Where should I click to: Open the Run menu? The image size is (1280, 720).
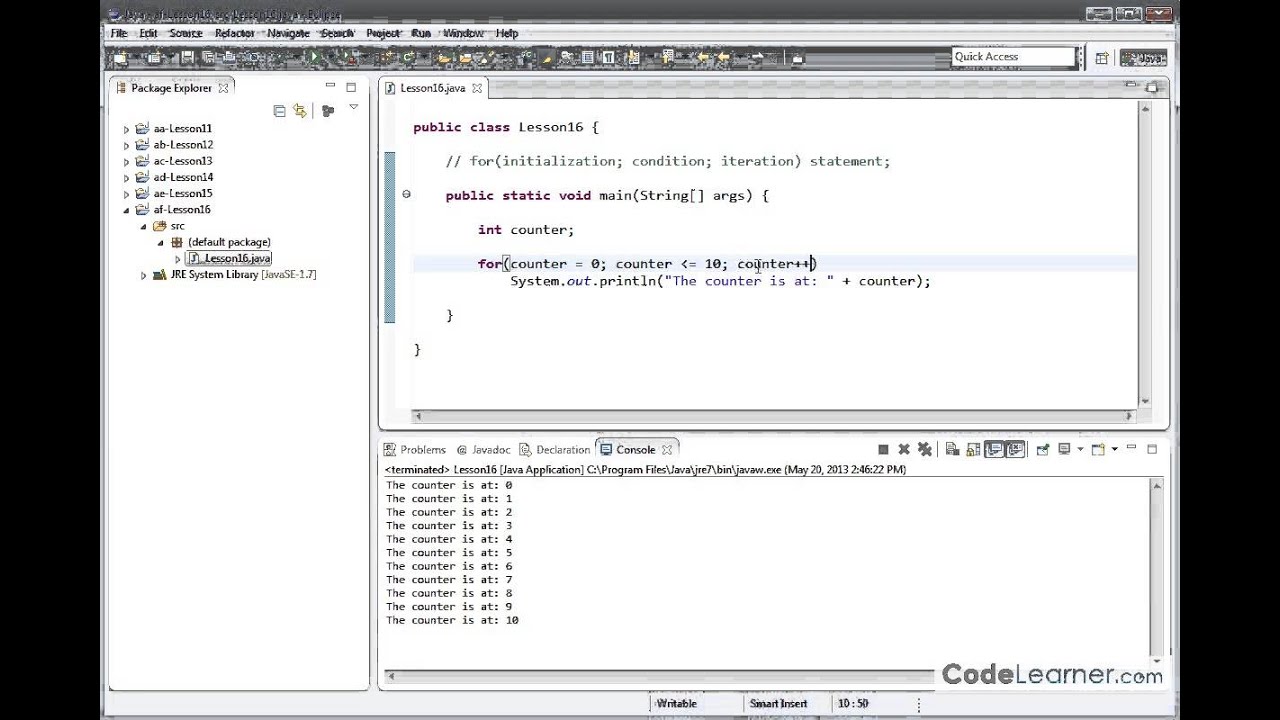(x=421, y=33)
